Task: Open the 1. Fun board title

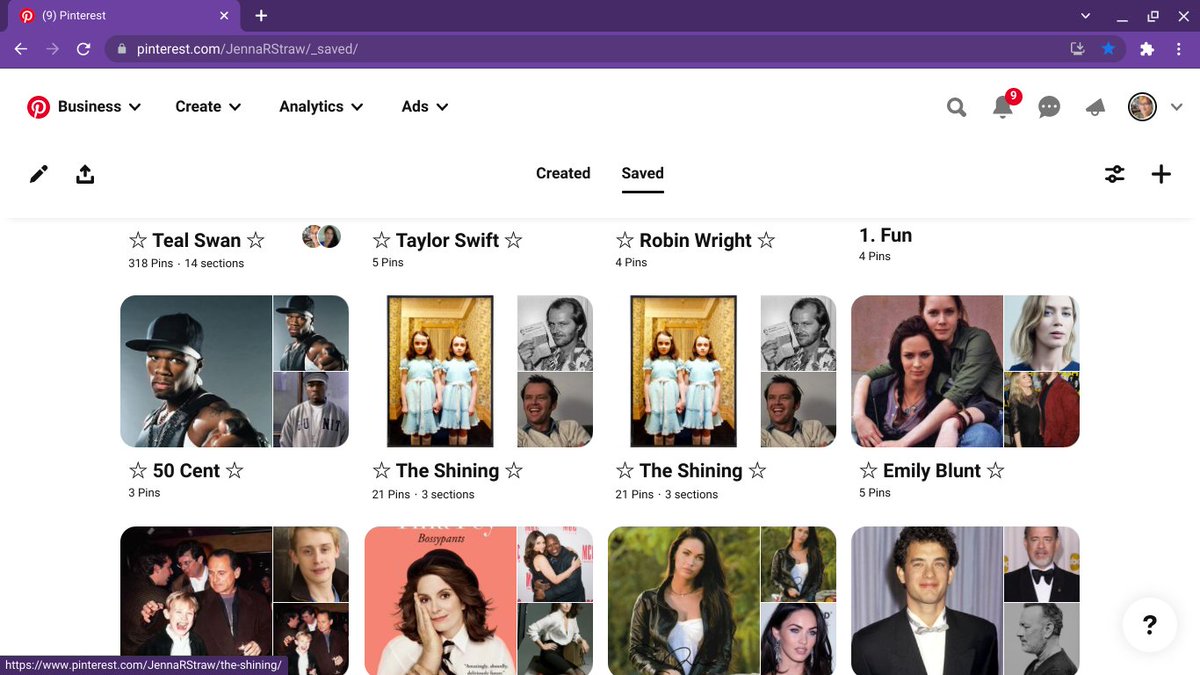Action: tap(885, 235)
